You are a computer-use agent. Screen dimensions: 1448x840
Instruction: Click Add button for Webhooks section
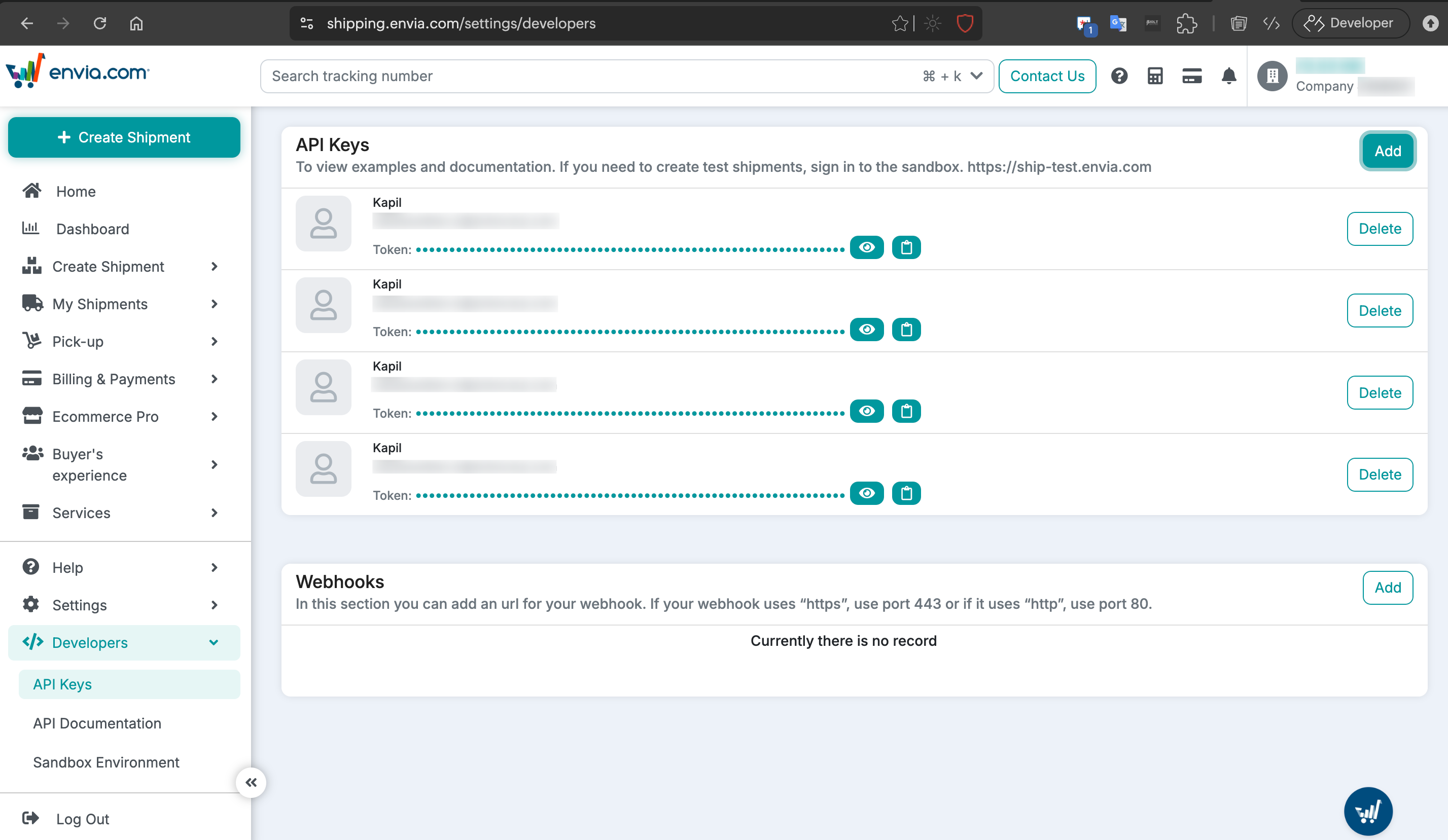click(x=1387, y=587)
